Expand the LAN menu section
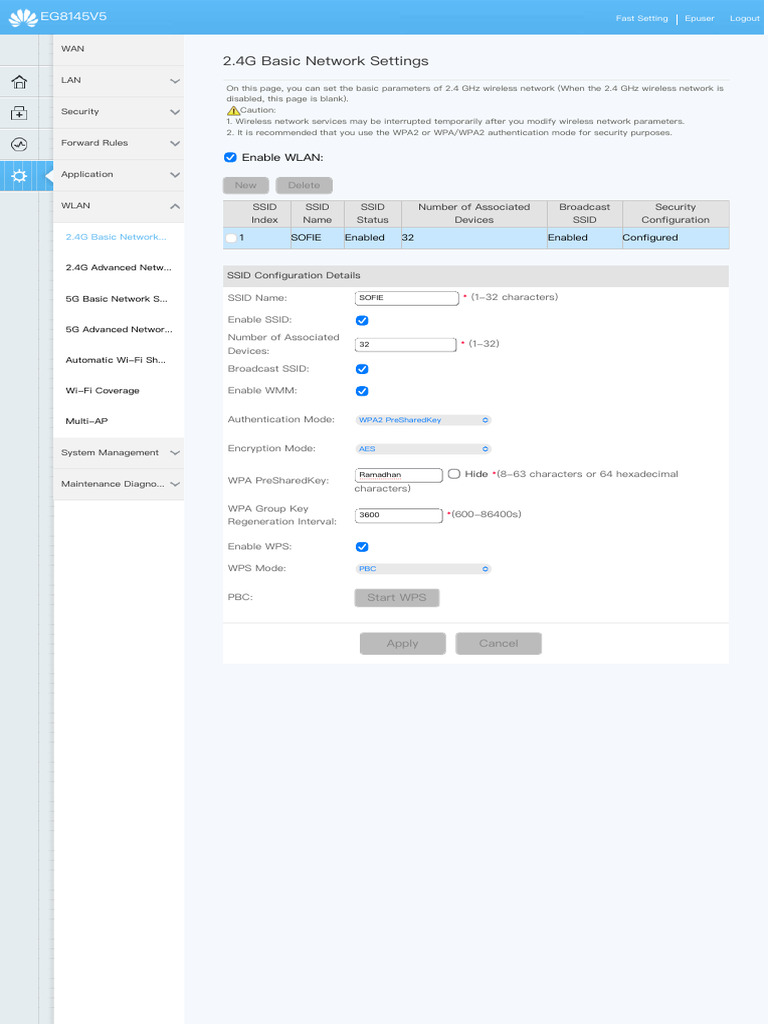The height and width of the screenshot is (1024, 768). tap(118, 81)
